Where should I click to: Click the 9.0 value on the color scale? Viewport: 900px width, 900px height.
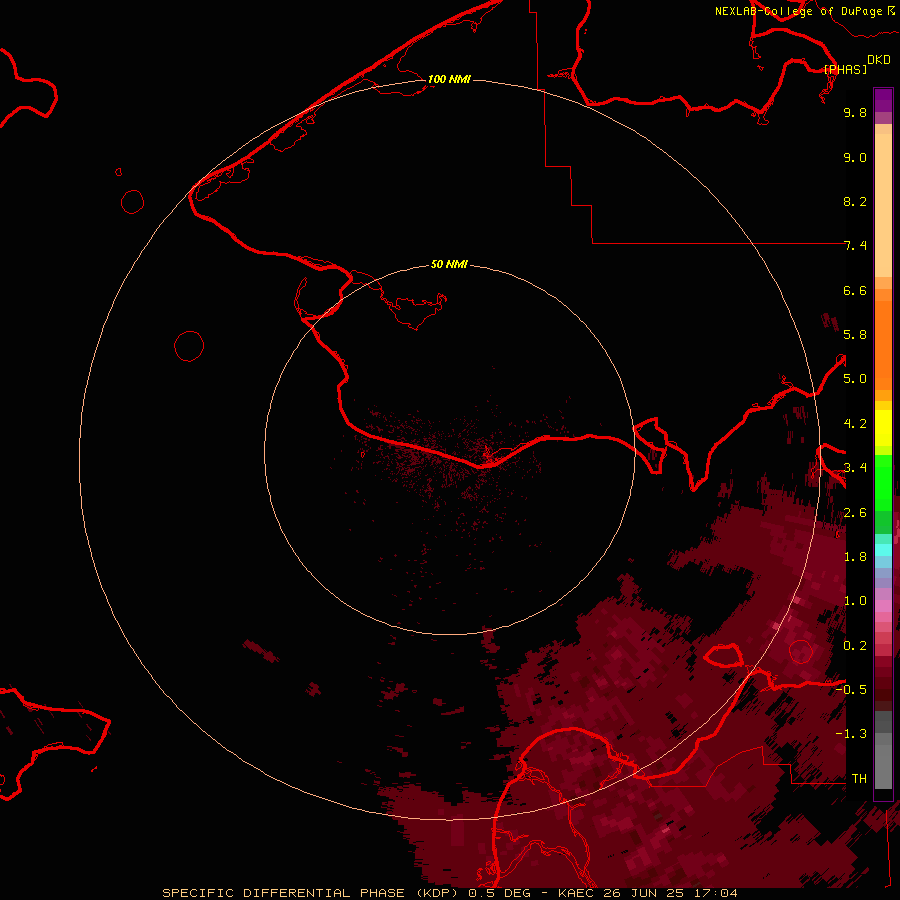coord(855,157)
